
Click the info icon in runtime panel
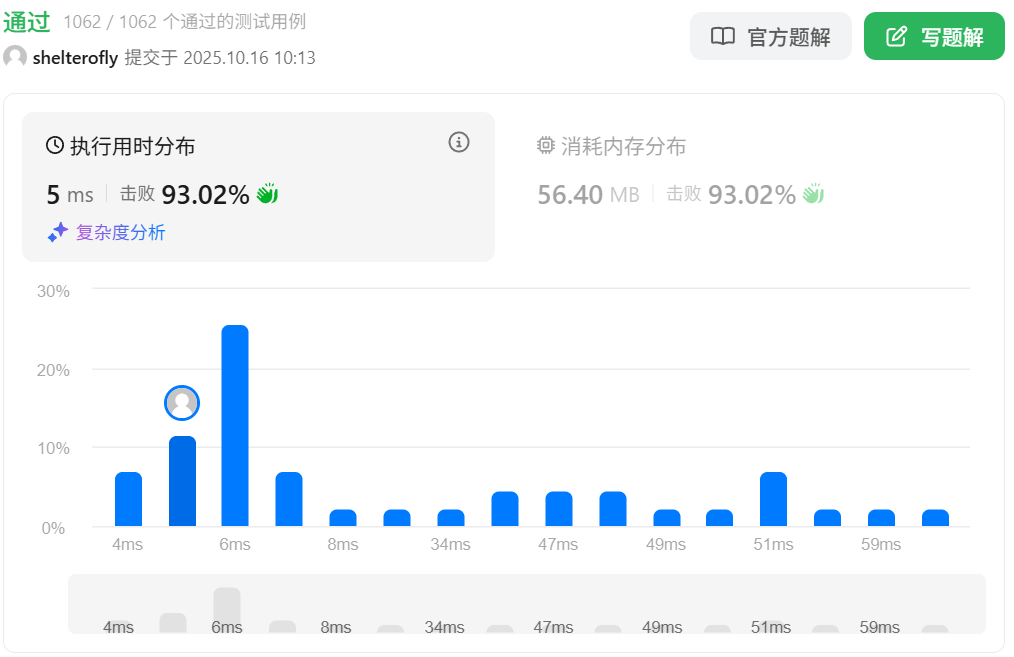coord(459,142)
